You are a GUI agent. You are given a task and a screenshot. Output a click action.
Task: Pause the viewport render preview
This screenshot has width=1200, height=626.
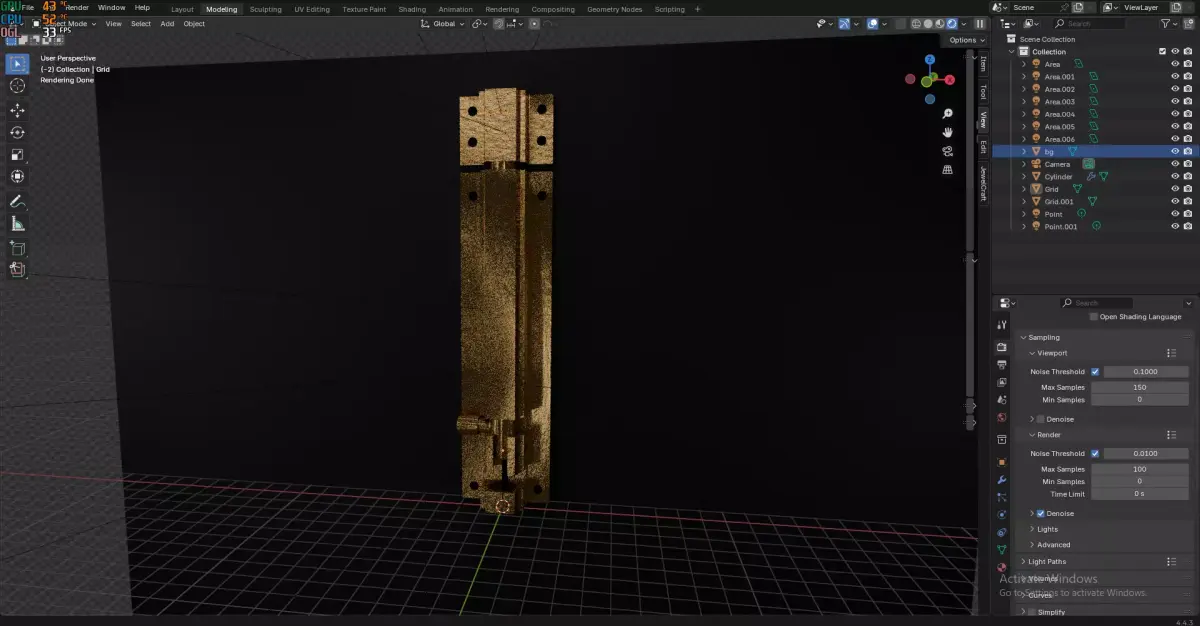[979, 23]
